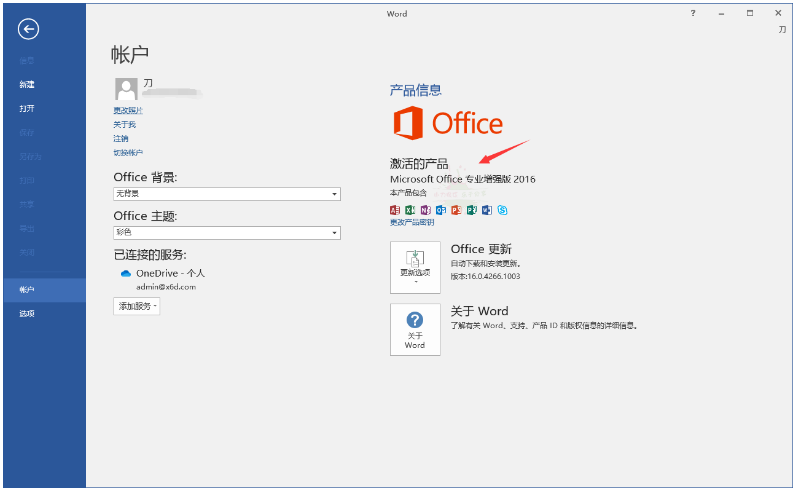The width and height of the screenshot is (796, 491).
Task: Select 信息 in the sidebar
Action: [x=27, y=60]
